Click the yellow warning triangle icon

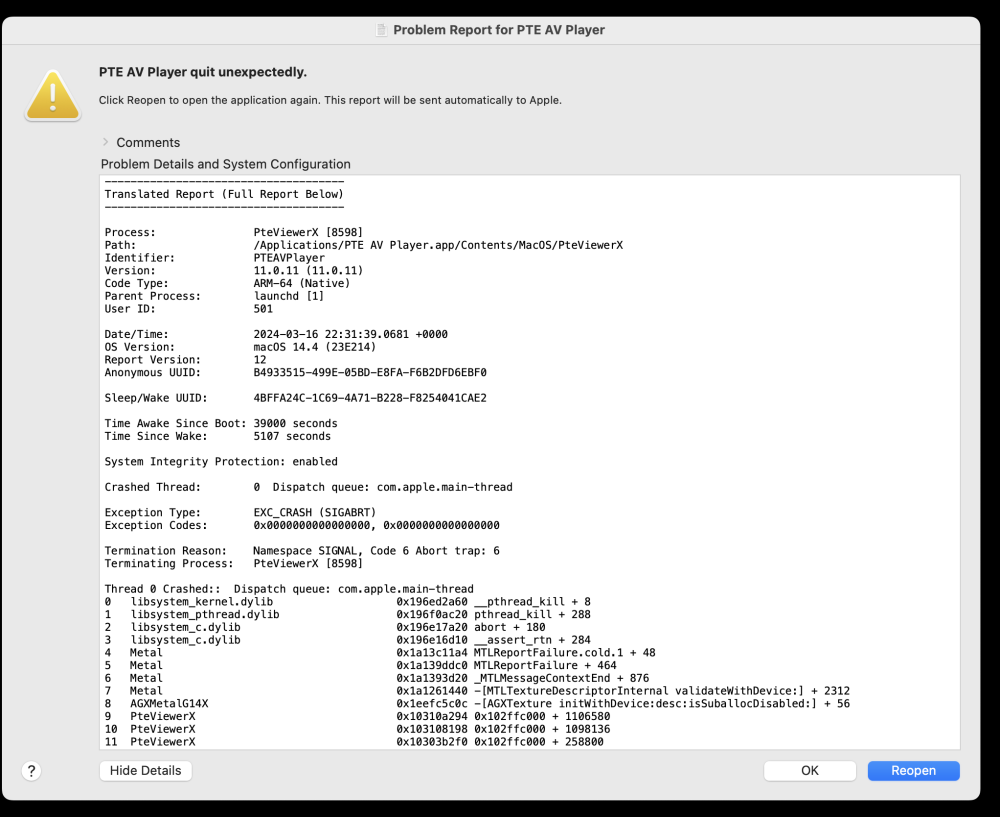click(53, 96)
